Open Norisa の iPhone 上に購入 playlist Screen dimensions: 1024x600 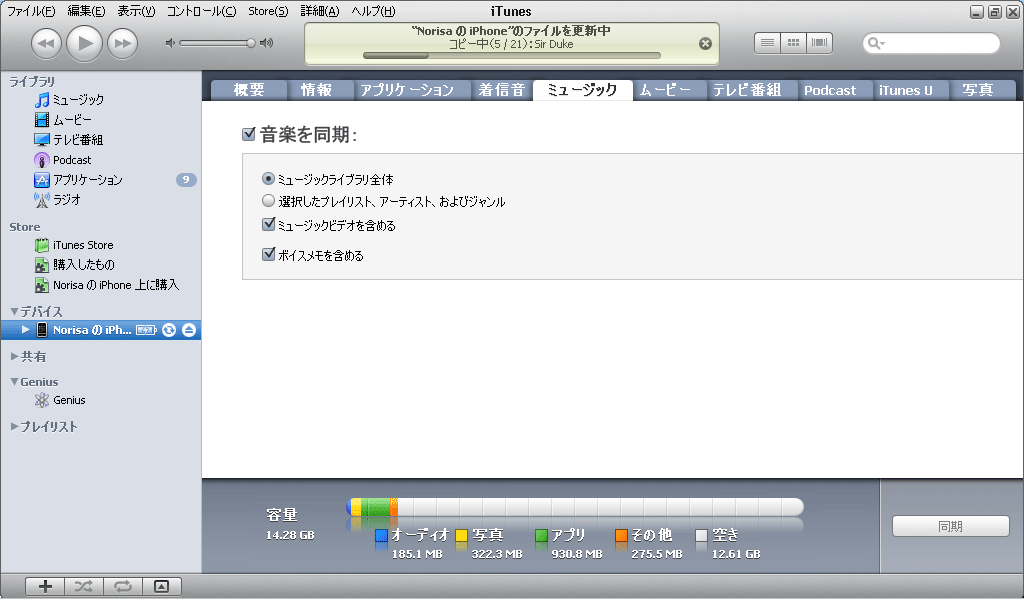pyautogui.click(x=106, y=285)
